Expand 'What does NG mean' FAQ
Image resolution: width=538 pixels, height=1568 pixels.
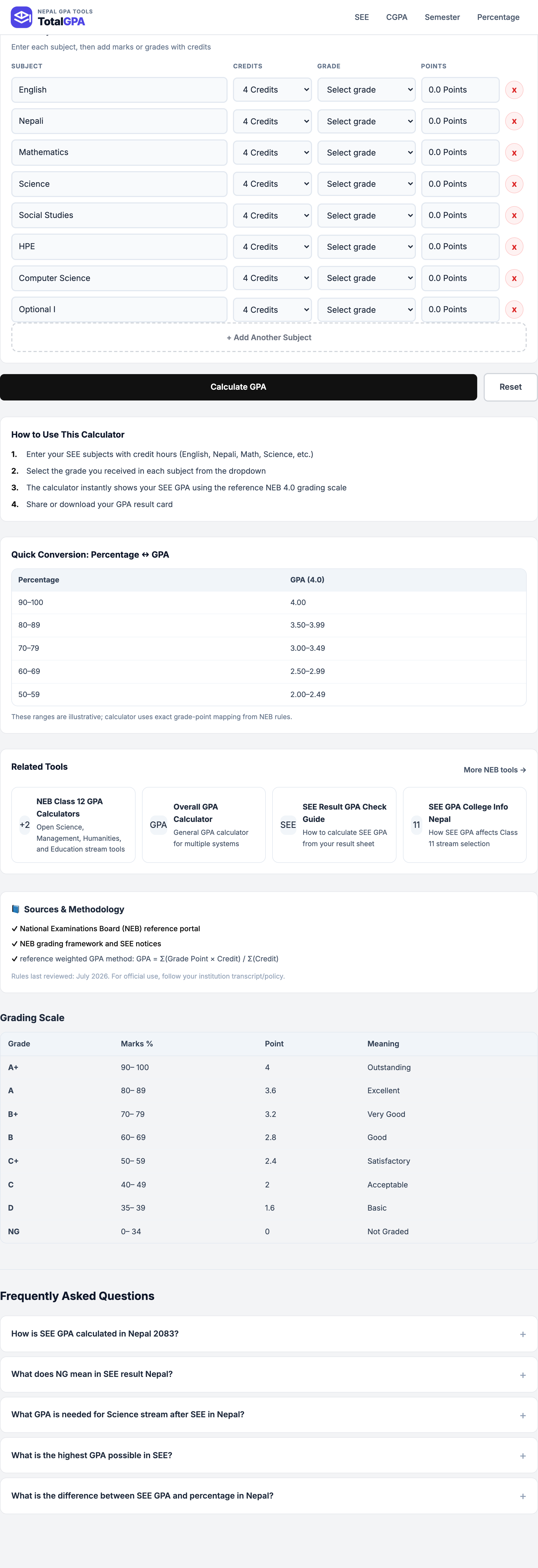tap(268, 1374)
